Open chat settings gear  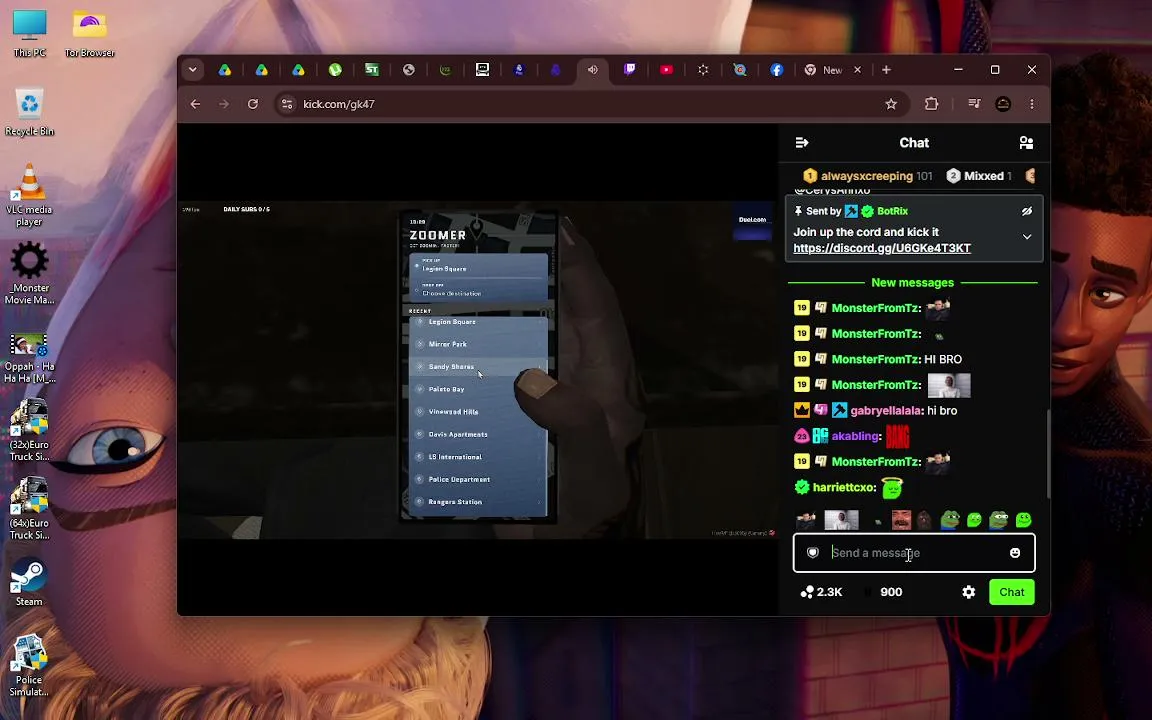(968, 592)
